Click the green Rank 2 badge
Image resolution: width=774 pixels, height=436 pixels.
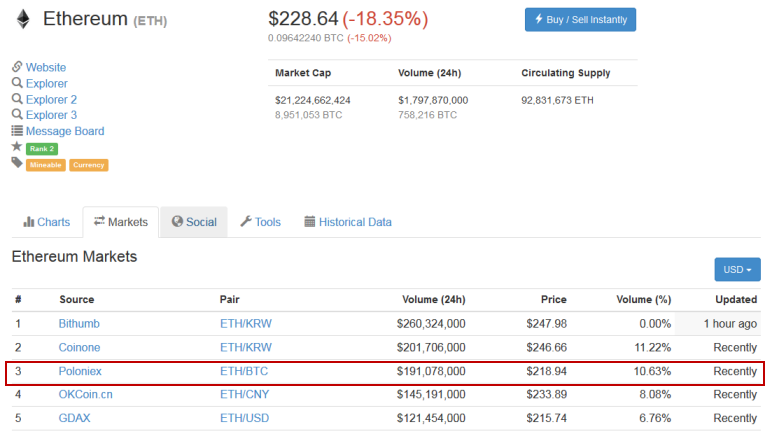42,149
